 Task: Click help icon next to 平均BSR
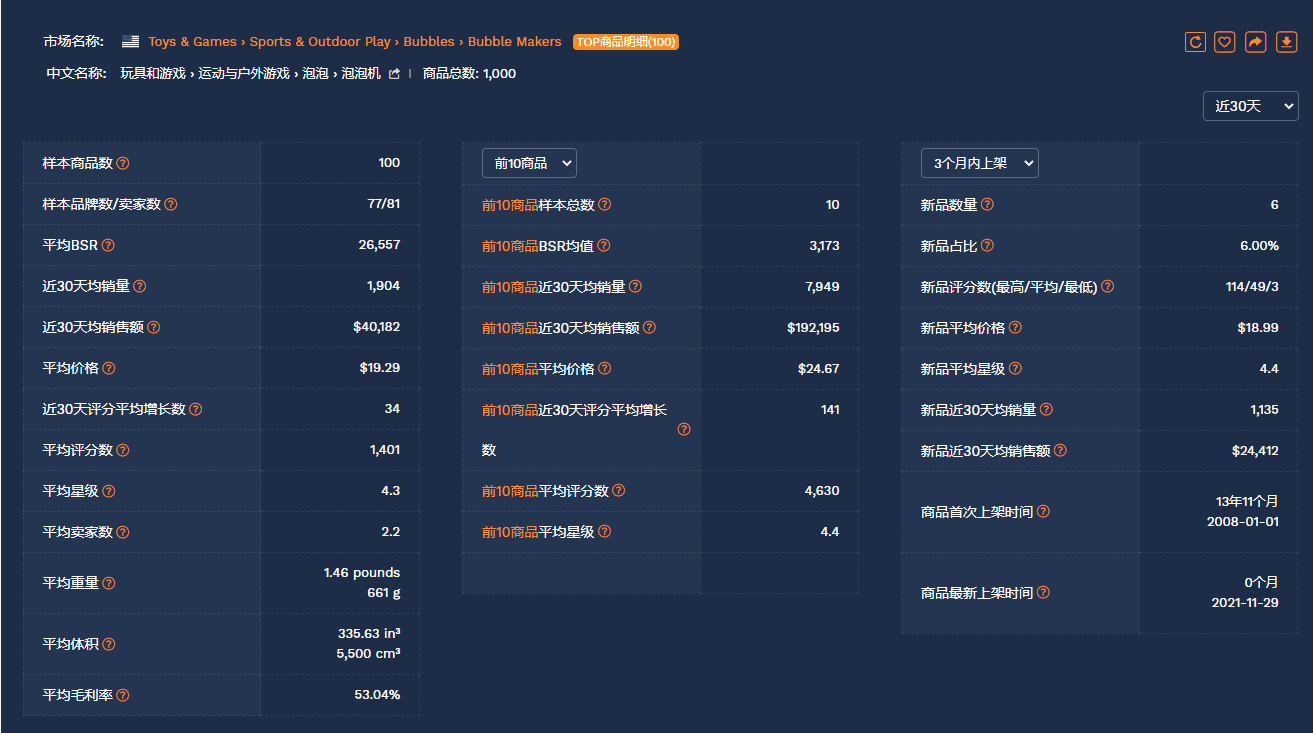tap(108, 245)
